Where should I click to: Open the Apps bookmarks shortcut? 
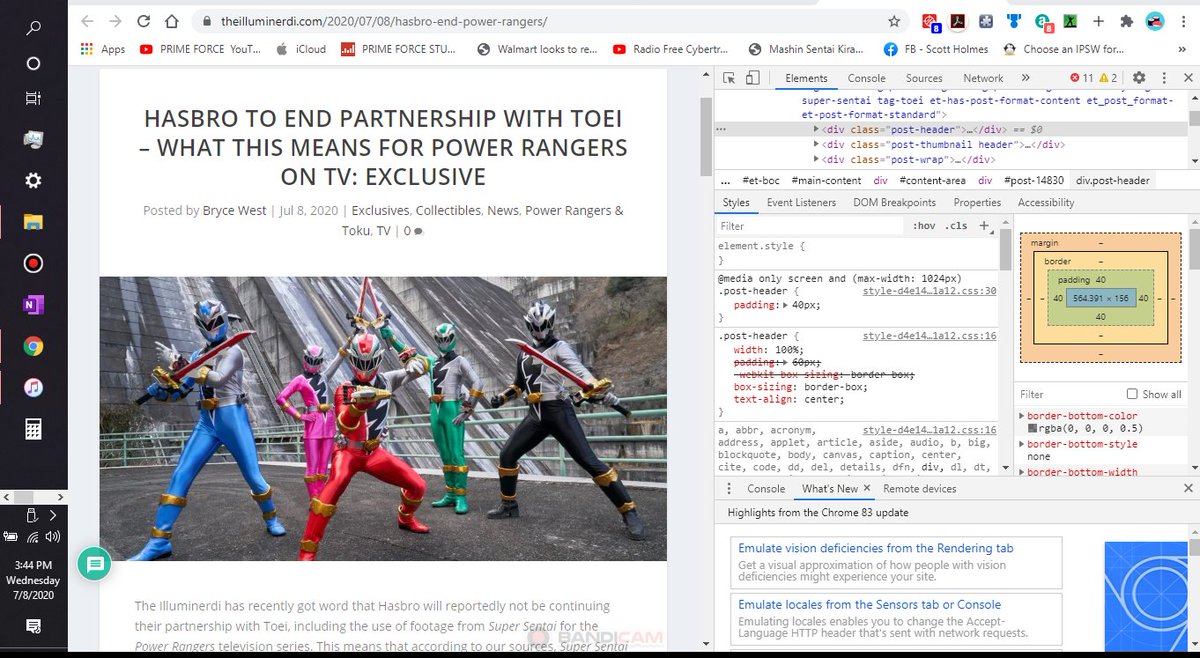coord(102,48)
